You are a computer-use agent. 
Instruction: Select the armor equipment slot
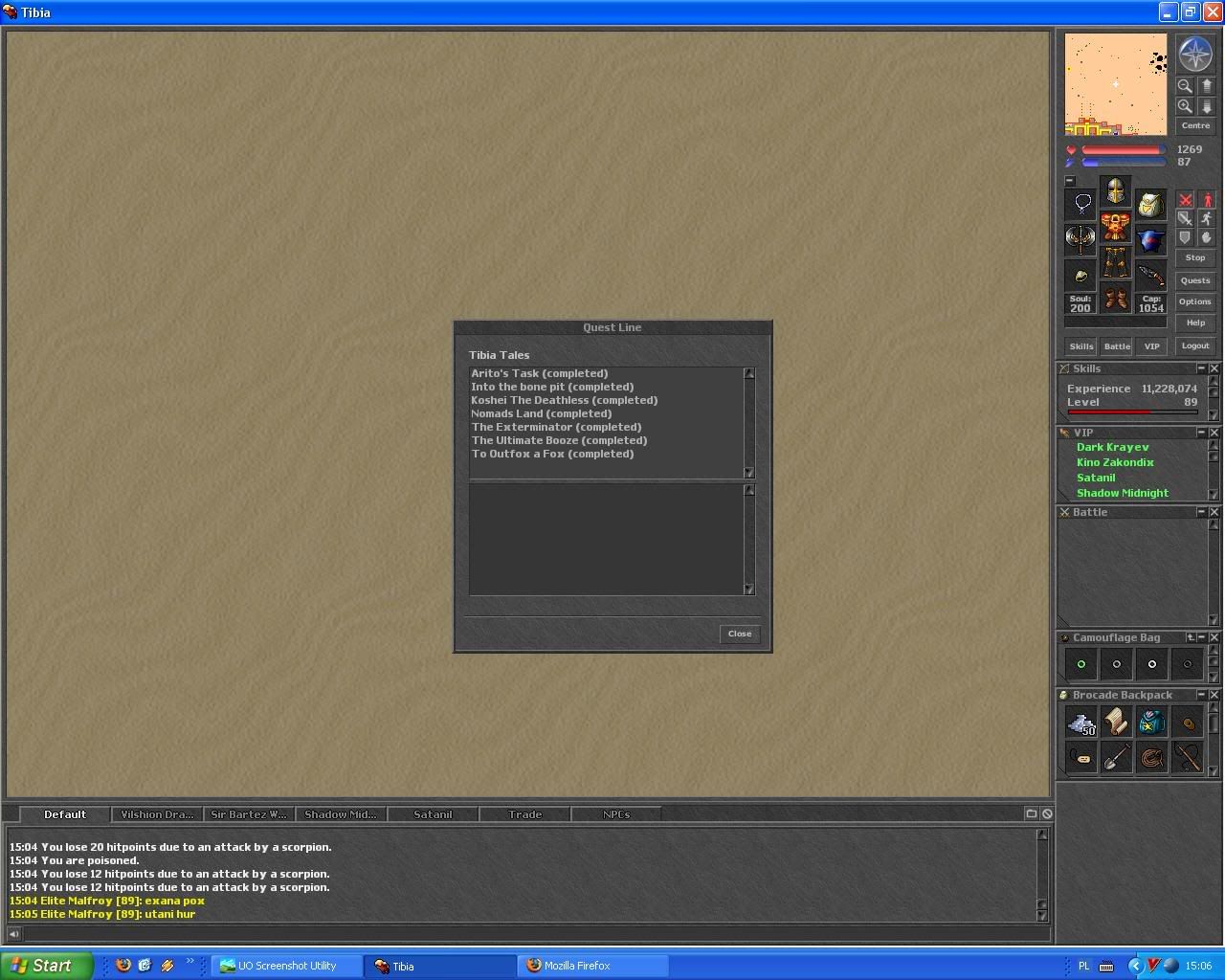(1116, 227)
